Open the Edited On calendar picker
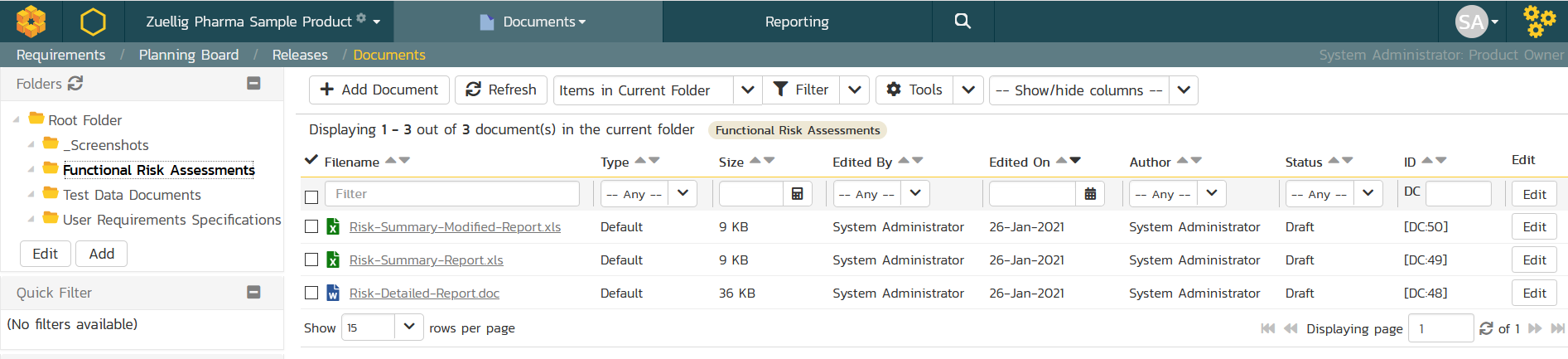Screen dimensions: 1568x359 [x=1090, y=194]
